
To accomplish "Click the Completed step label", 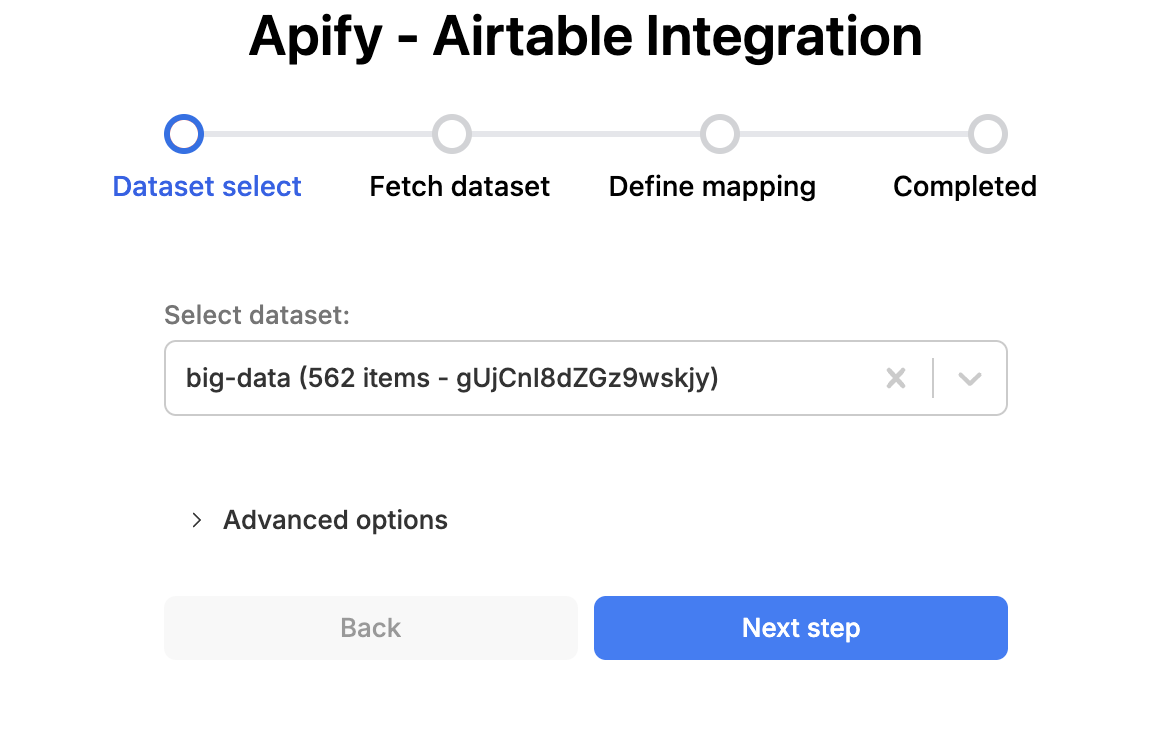I will (x=964, y=186).
